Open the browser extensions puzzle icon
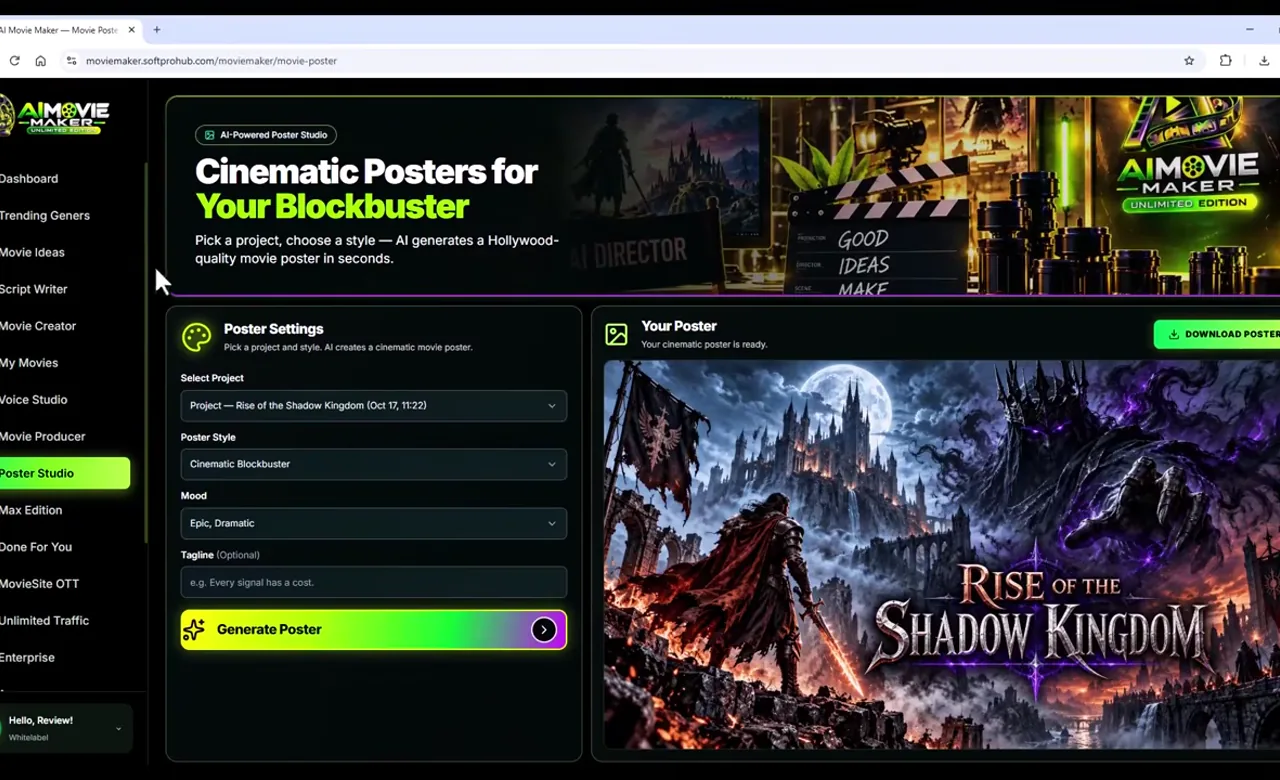The width and height of the screenshot is (1280, 780). pyautogui.click(x=1226, y=61)
